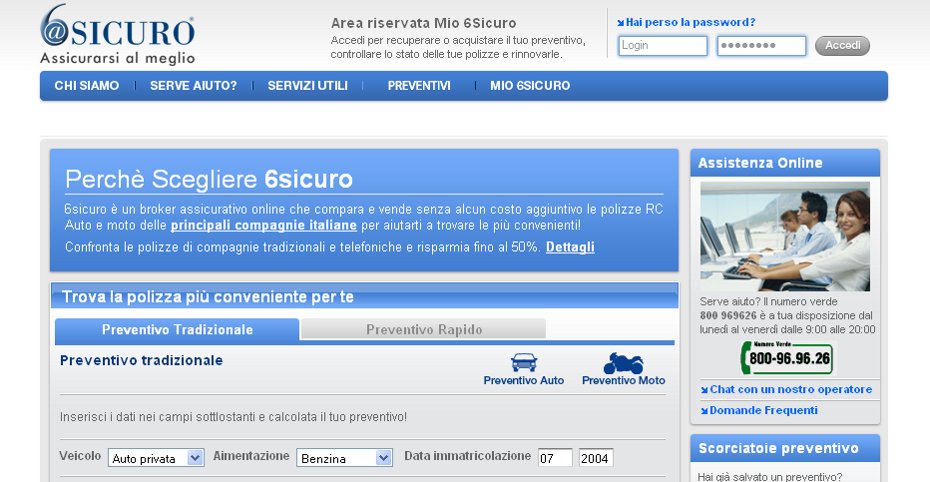Open the Alimentazione dropdown showing Benzina
The image size is (930, 482).
(345, 458)
